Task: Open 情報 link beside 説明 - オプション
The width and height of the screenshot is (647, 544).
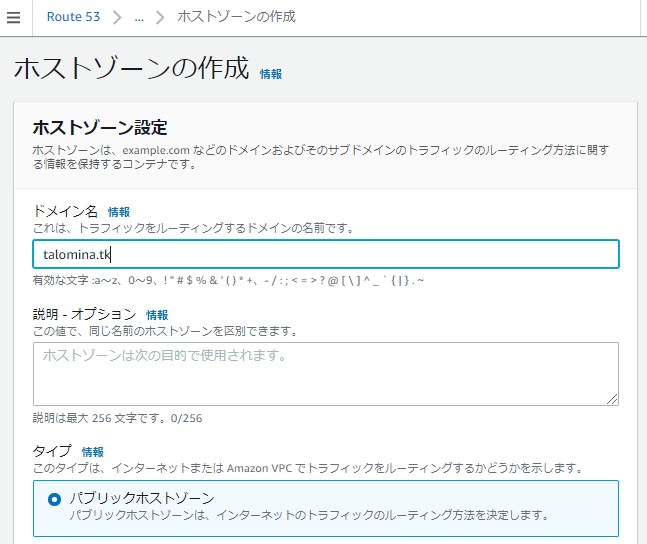Action: [157, 315]
